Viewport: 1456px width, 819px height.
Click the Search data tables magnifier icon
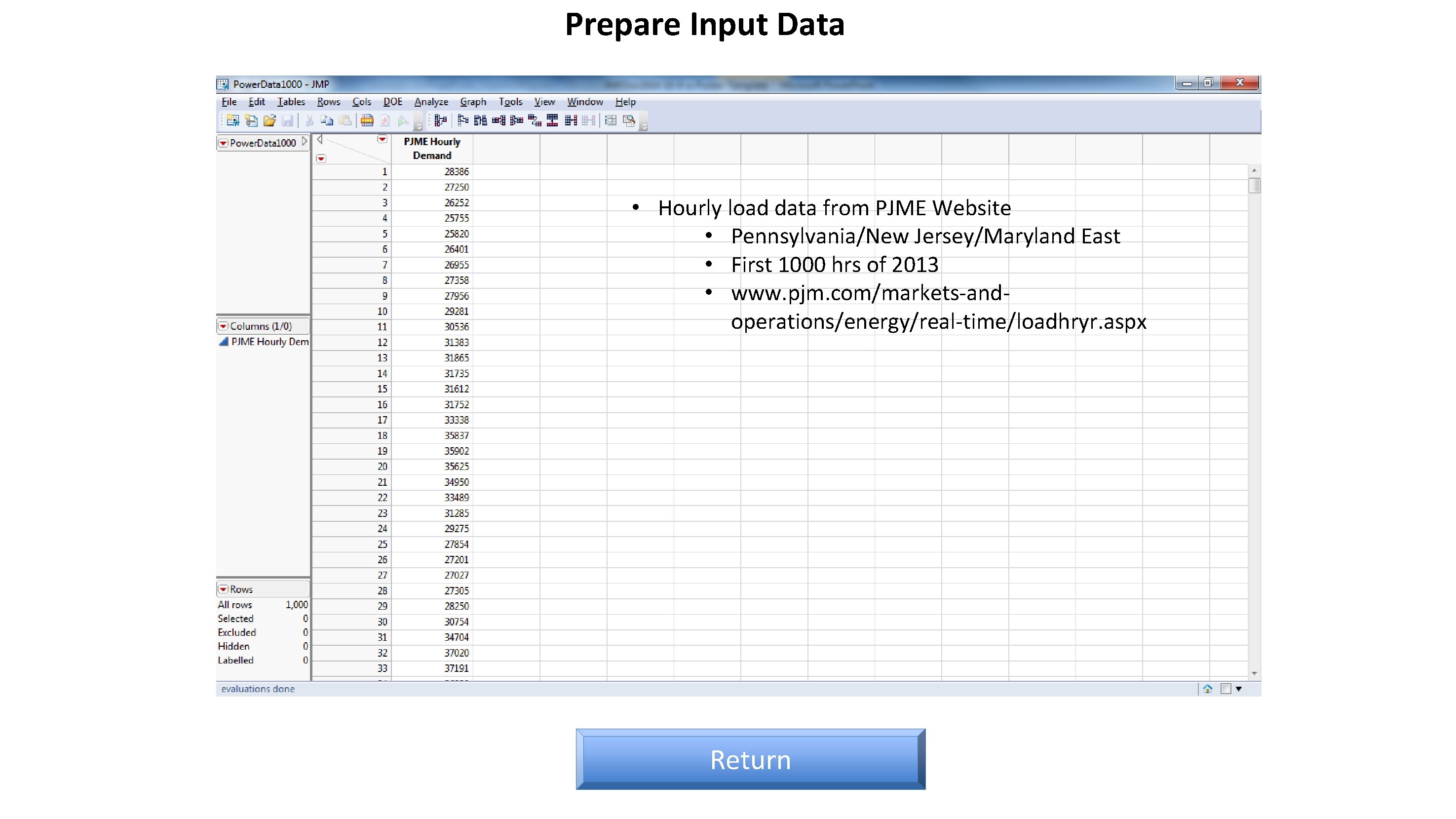629,120
